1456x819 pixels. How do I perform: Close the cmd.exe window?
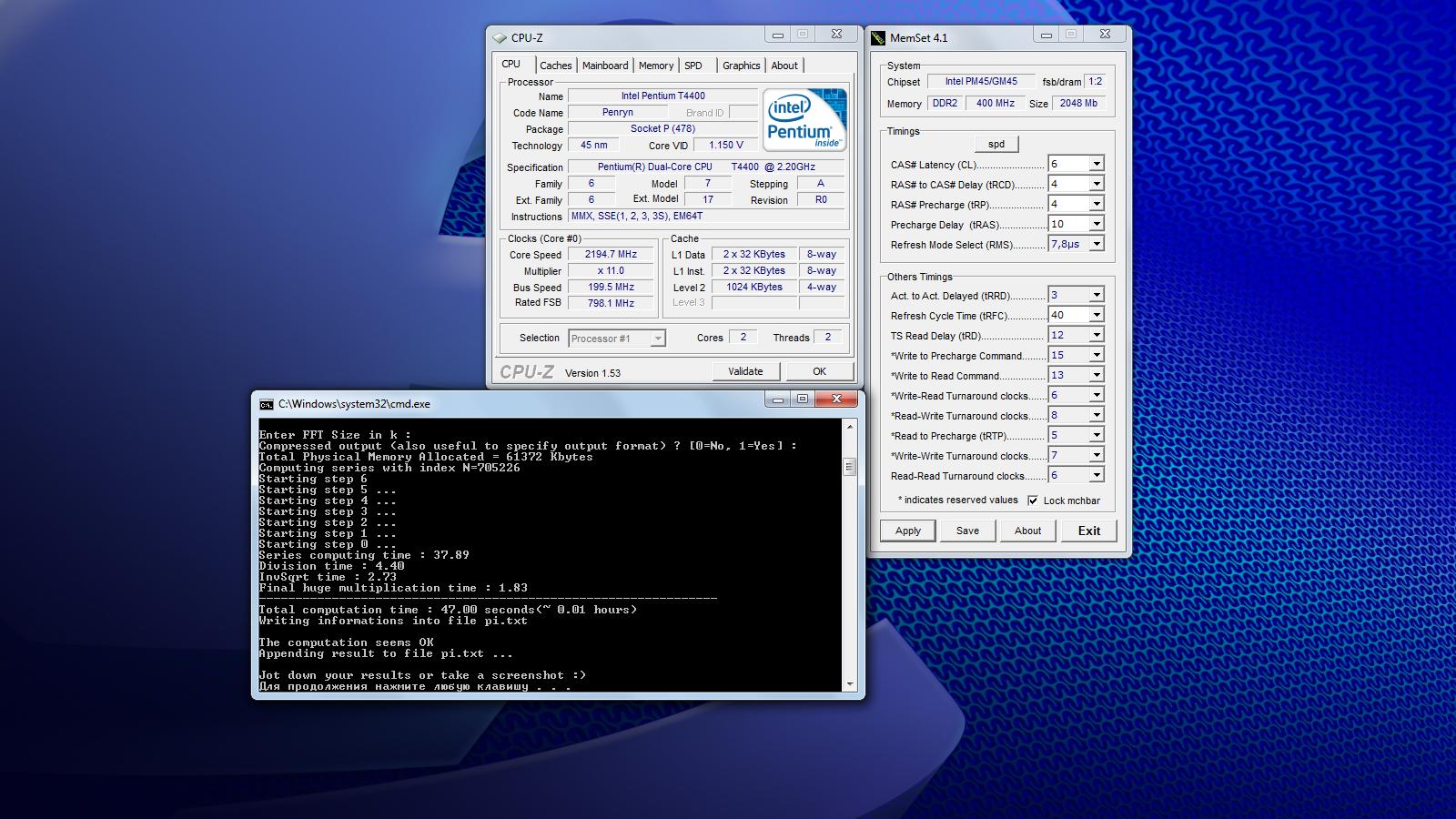pyautogui.click(x=835, y=399)
